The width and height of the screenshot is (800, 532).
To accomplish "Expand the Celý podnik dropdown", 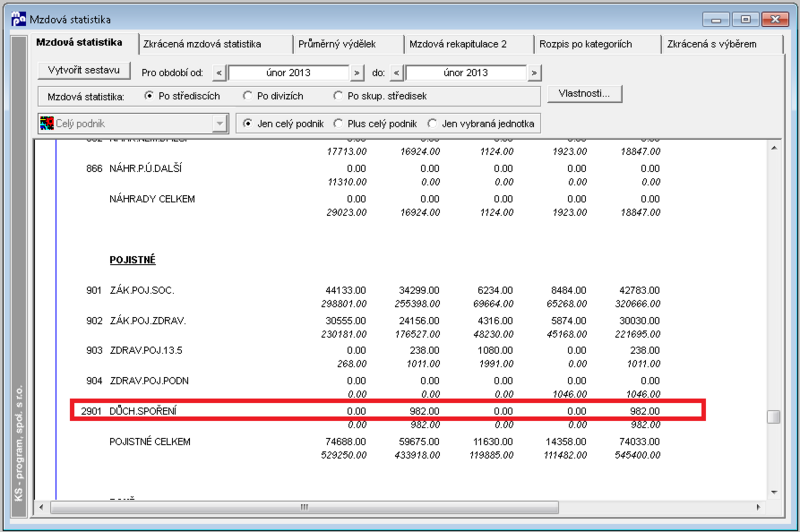I will pyautogui.click(x=220, y=123).
